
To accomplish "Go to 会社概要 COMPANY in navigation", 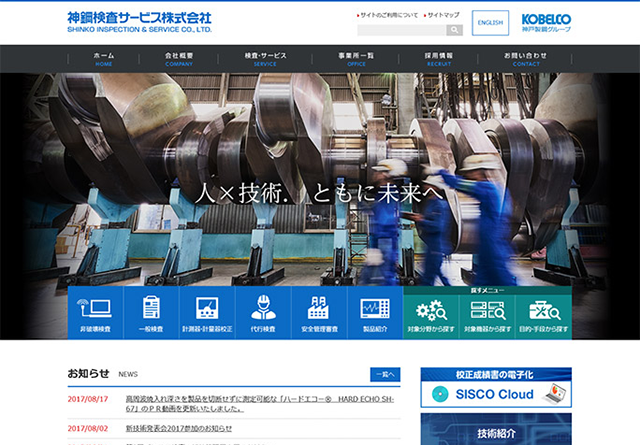I will [x=179, y=58].
